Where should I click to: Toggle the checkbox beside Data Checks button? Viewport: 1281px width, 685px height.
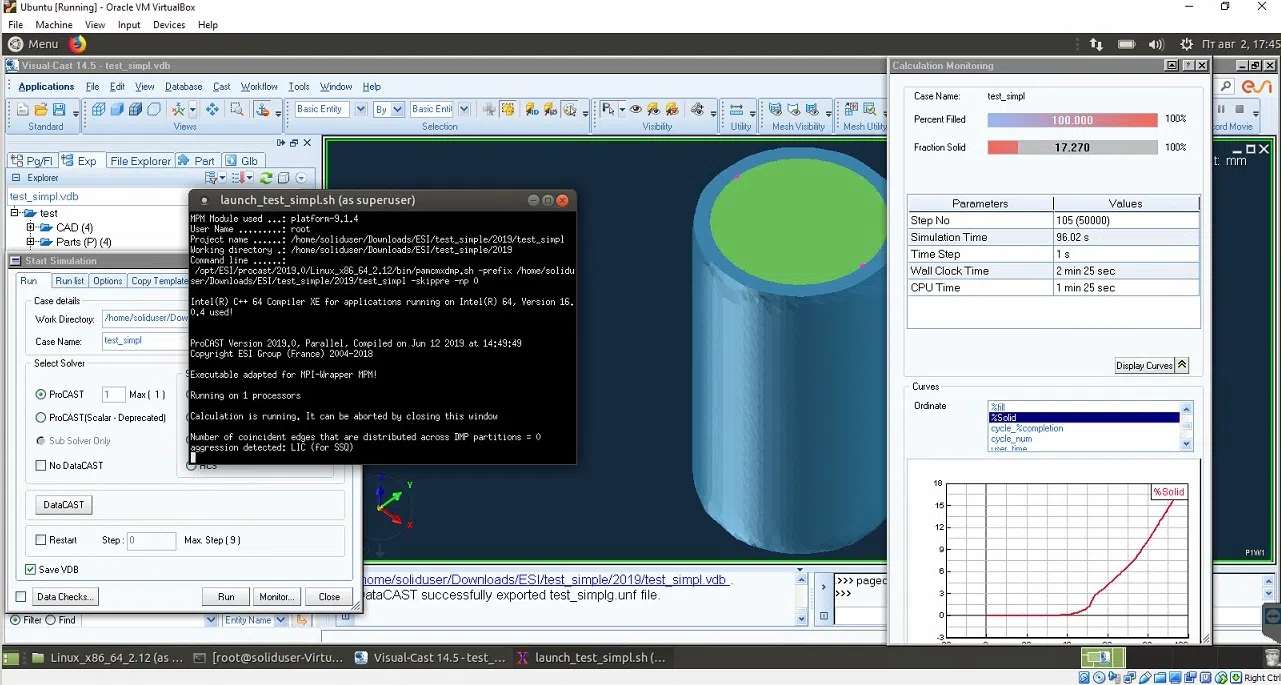coord(21,597)
